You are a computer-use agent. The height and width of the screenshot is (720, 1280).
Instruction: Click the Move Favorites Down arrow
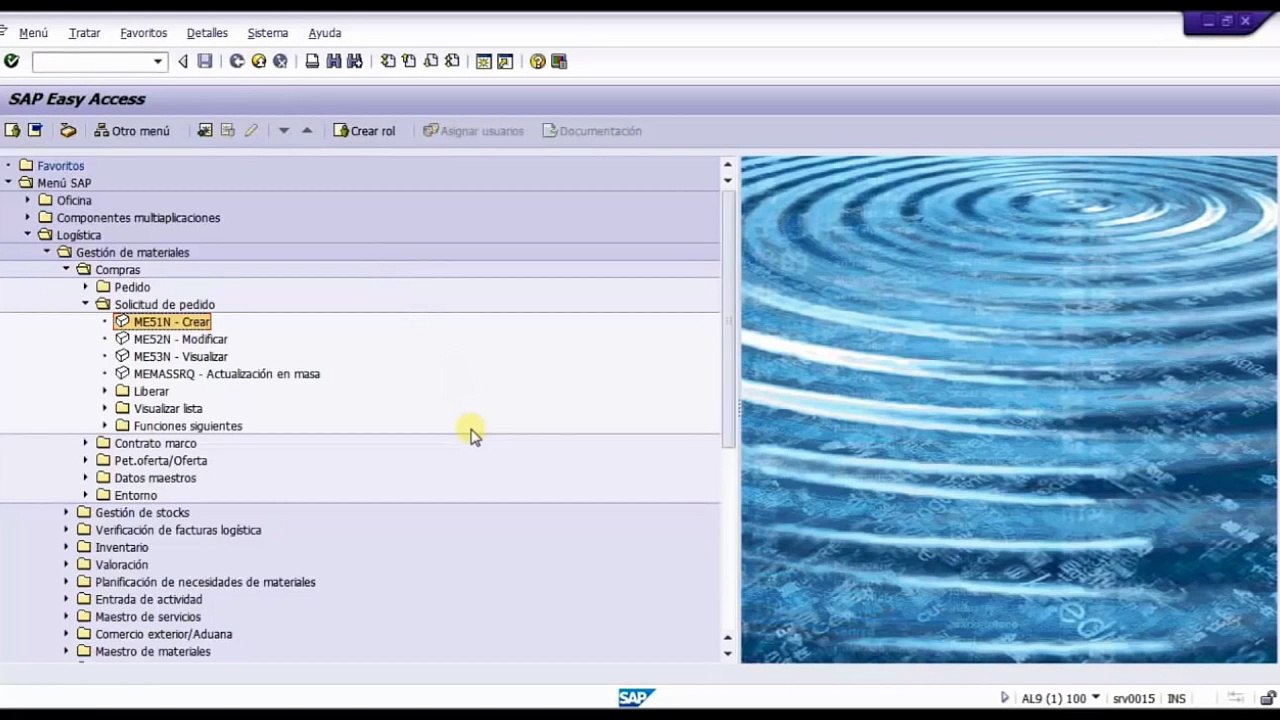(284, 131)
